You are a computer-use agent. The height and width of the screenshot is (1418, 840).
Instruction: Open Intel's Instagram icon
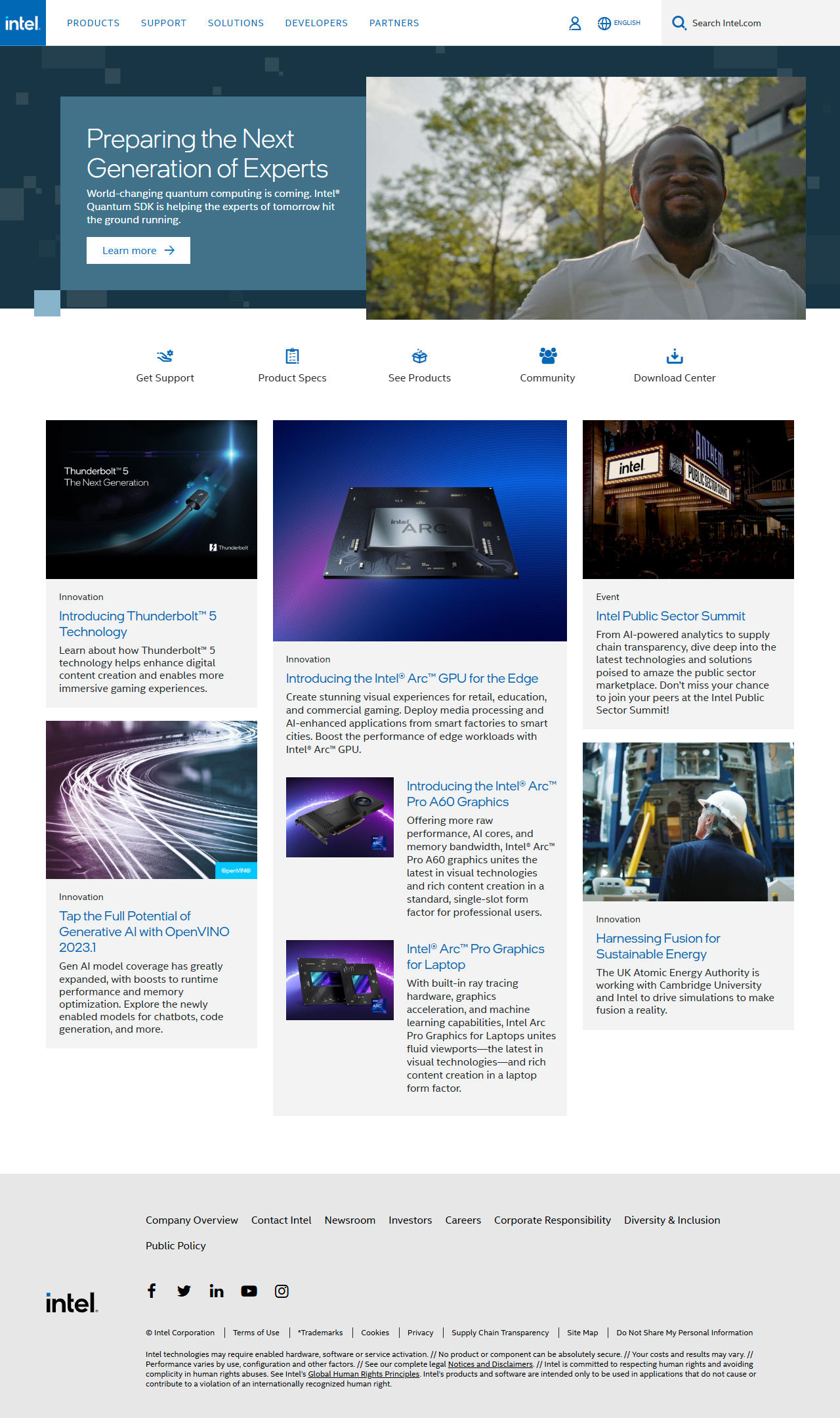[x=282, y=1291]
